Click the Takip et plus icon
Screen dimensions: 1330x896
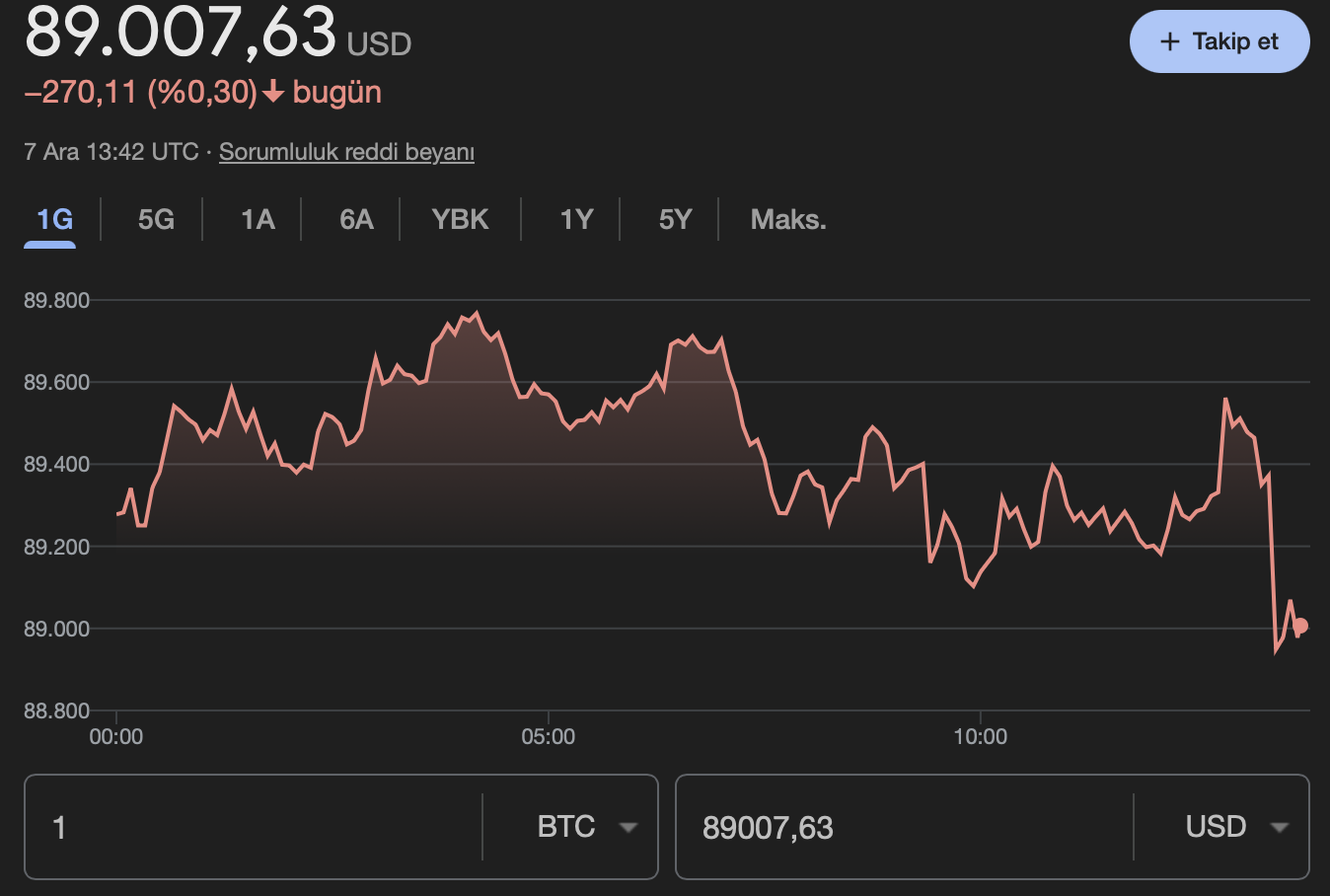tap(1169, 41)
